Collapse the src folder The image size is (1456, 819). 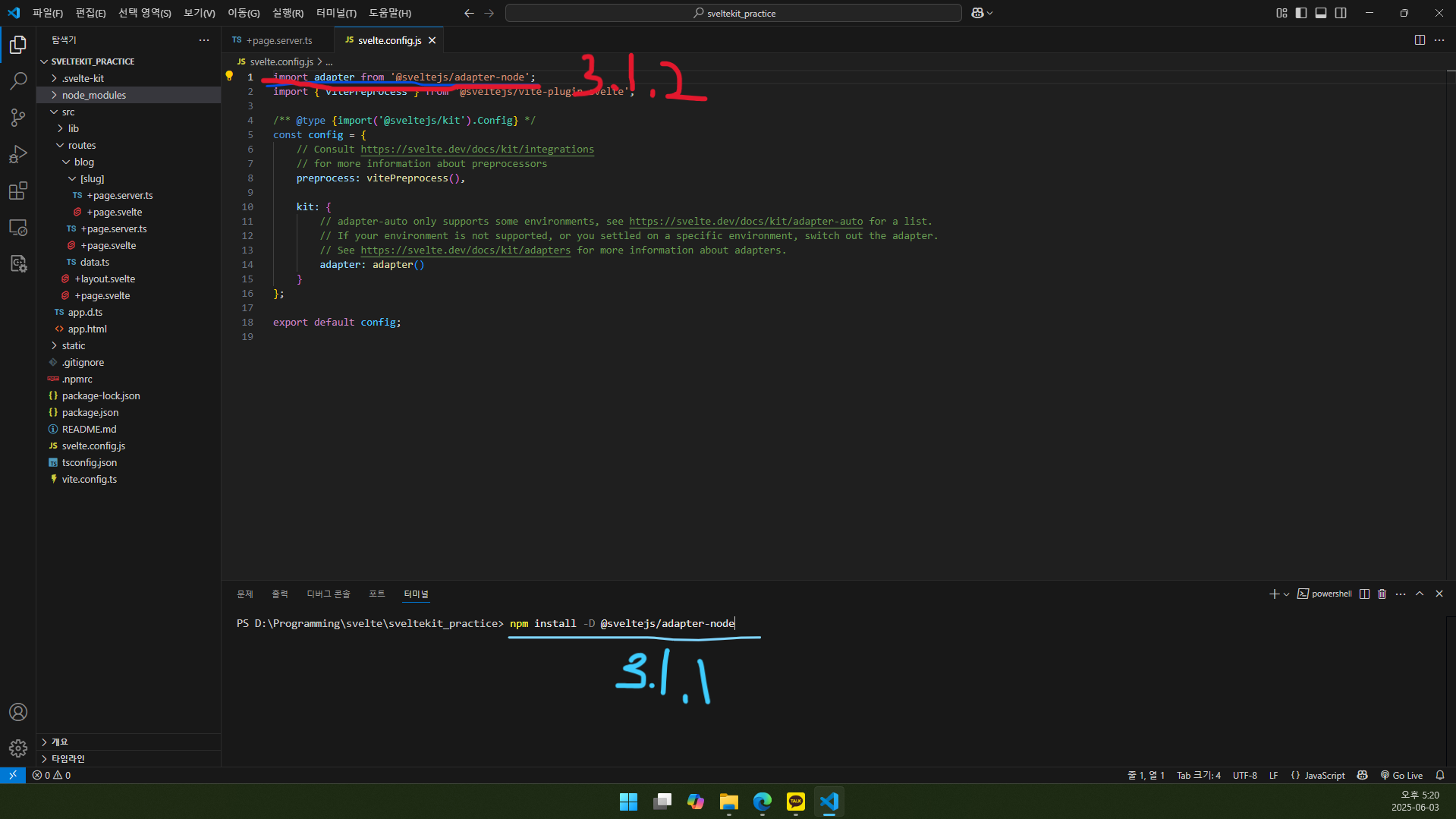click(x=129, y=112)
